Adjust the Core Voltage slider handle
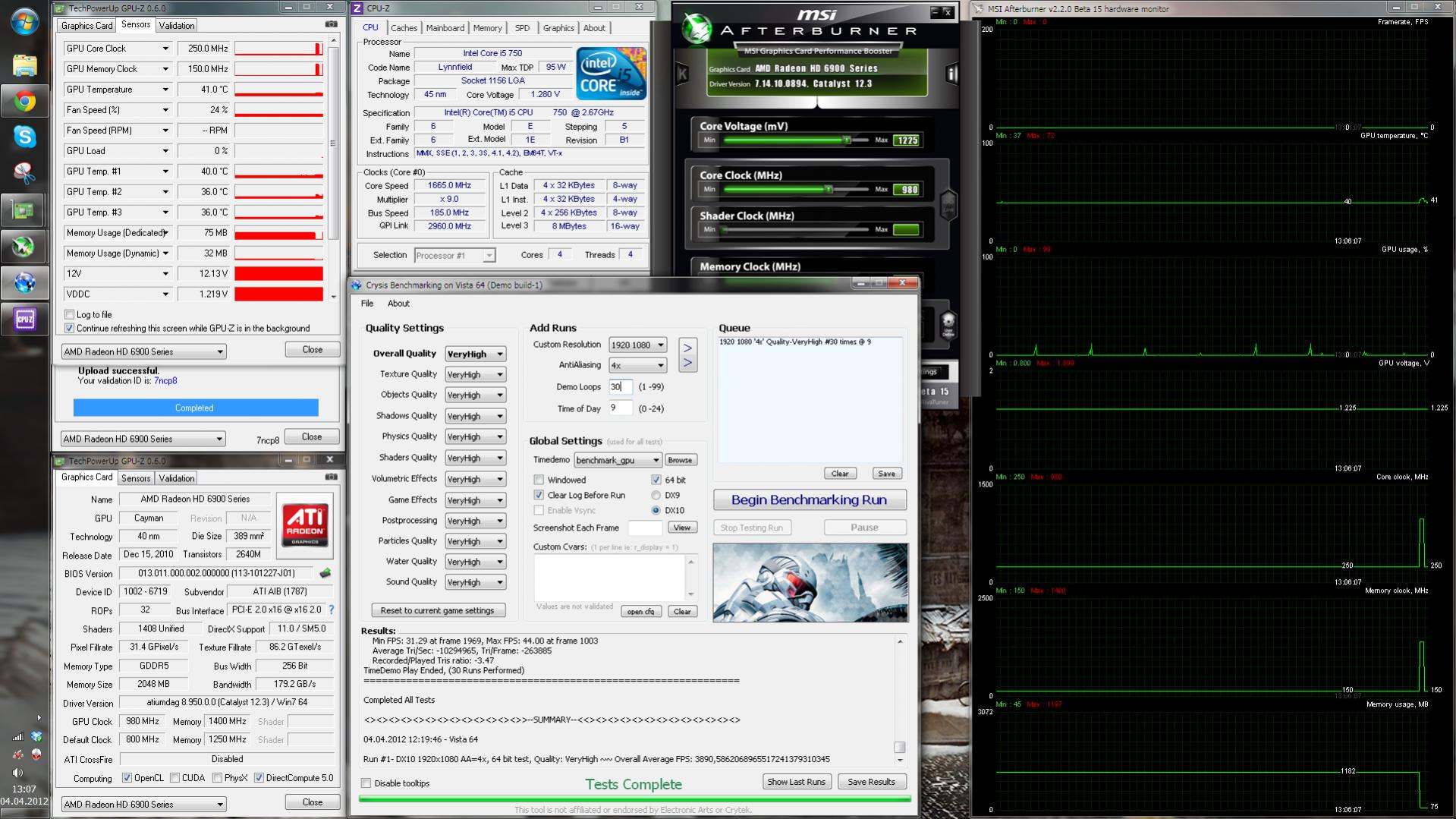 pos(847,140)
